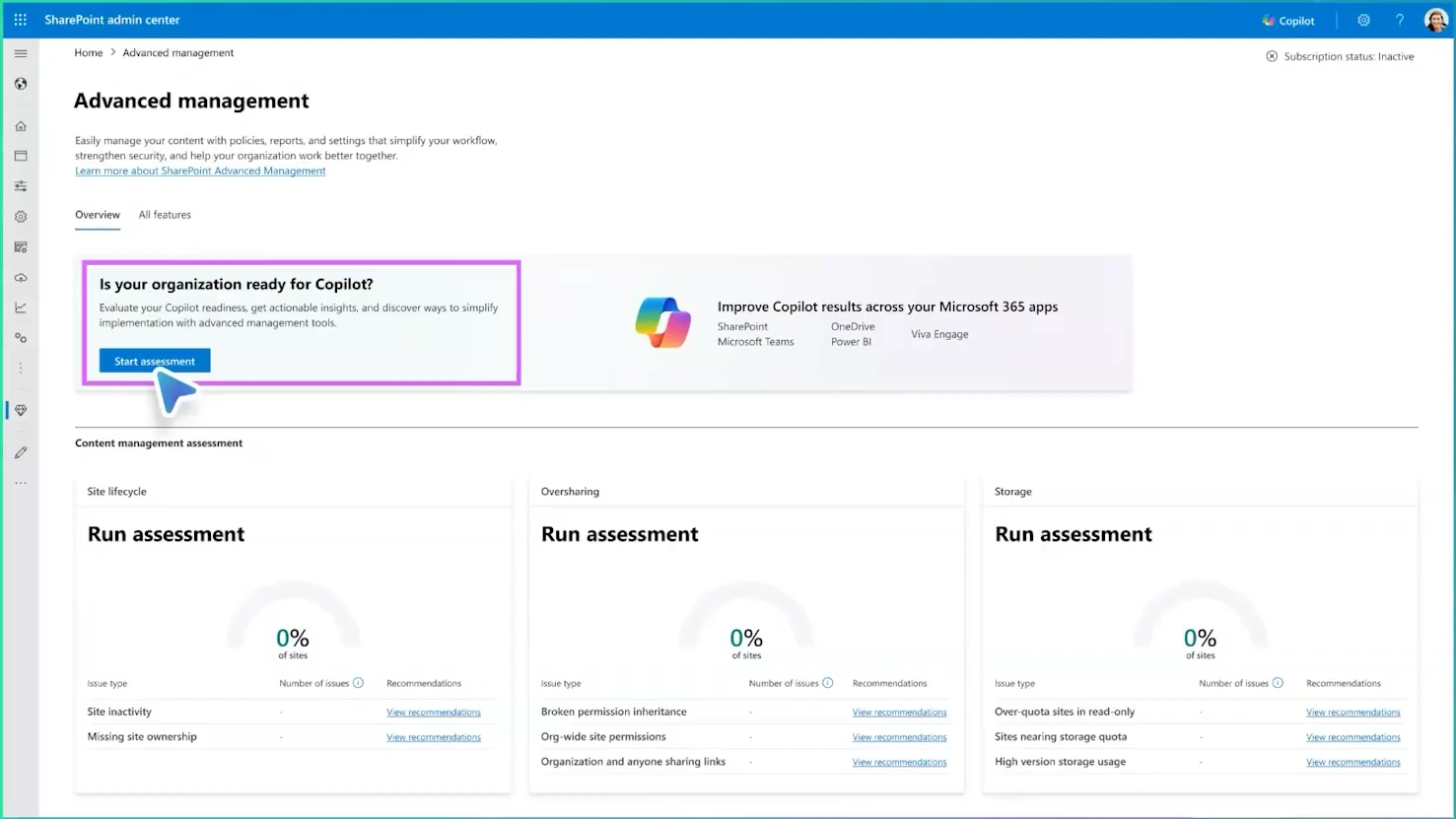
Task: Click the Subscription status: Inactive indicator
Action: pos(1340,57)
